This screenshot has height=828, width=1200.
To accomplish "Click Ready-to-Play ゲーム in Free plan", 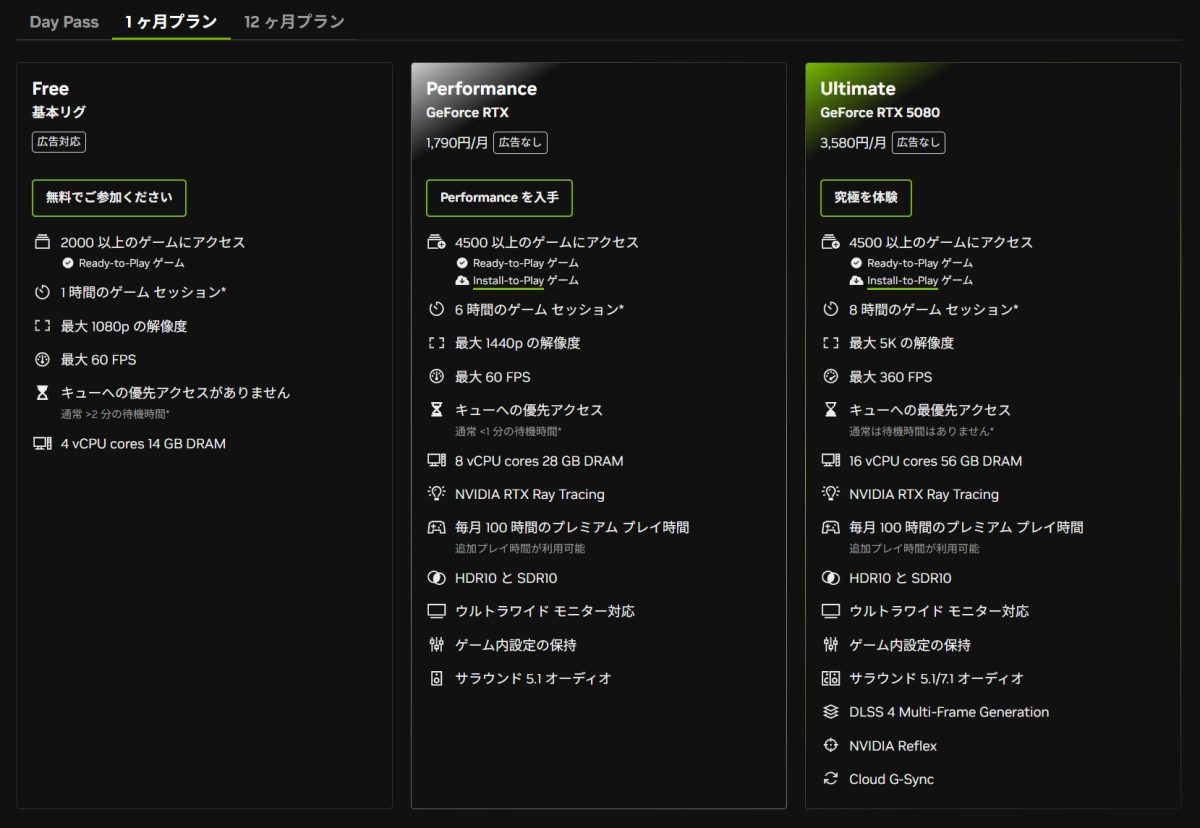I will 132,264.
